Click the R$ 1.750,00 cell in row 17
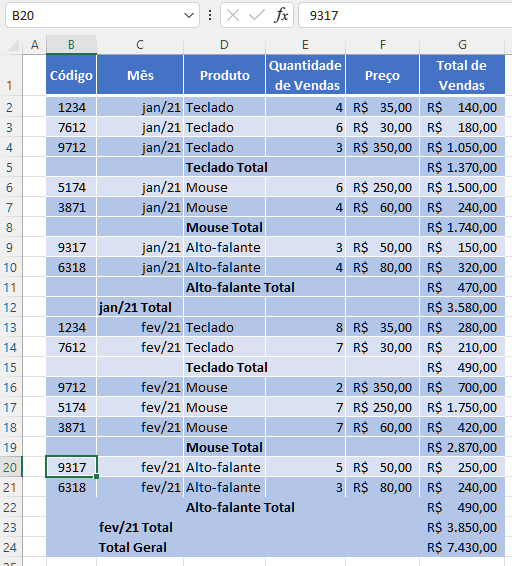The height and width of the screenshot is (566, 512). click(x=462, y=408)
